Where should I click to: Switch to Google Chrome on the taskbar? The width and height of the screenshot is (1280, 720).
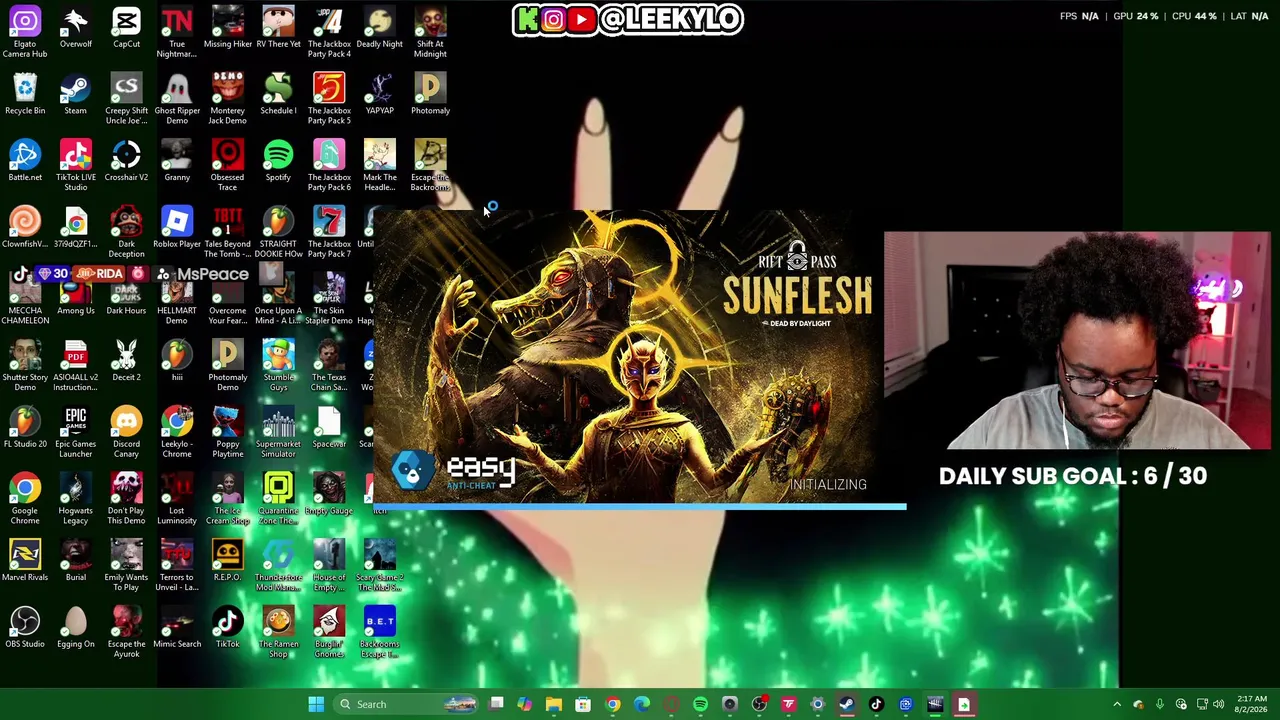tap(613, 704)
